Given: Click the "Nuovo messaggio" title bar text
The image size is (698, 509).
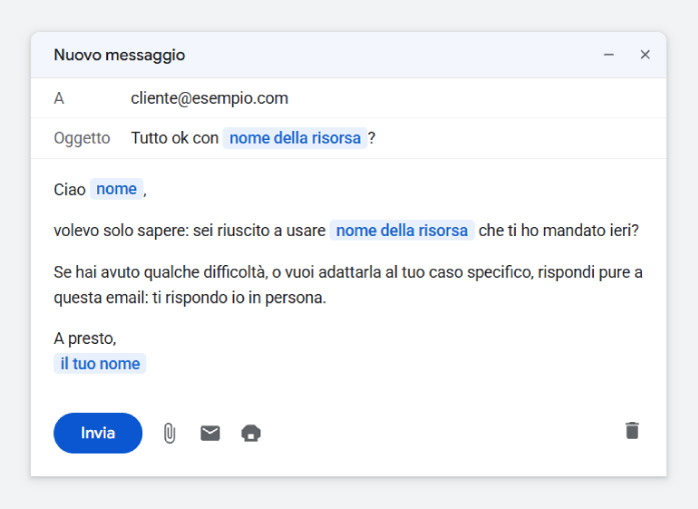Looking at the screenshot, I should point(119,55).
